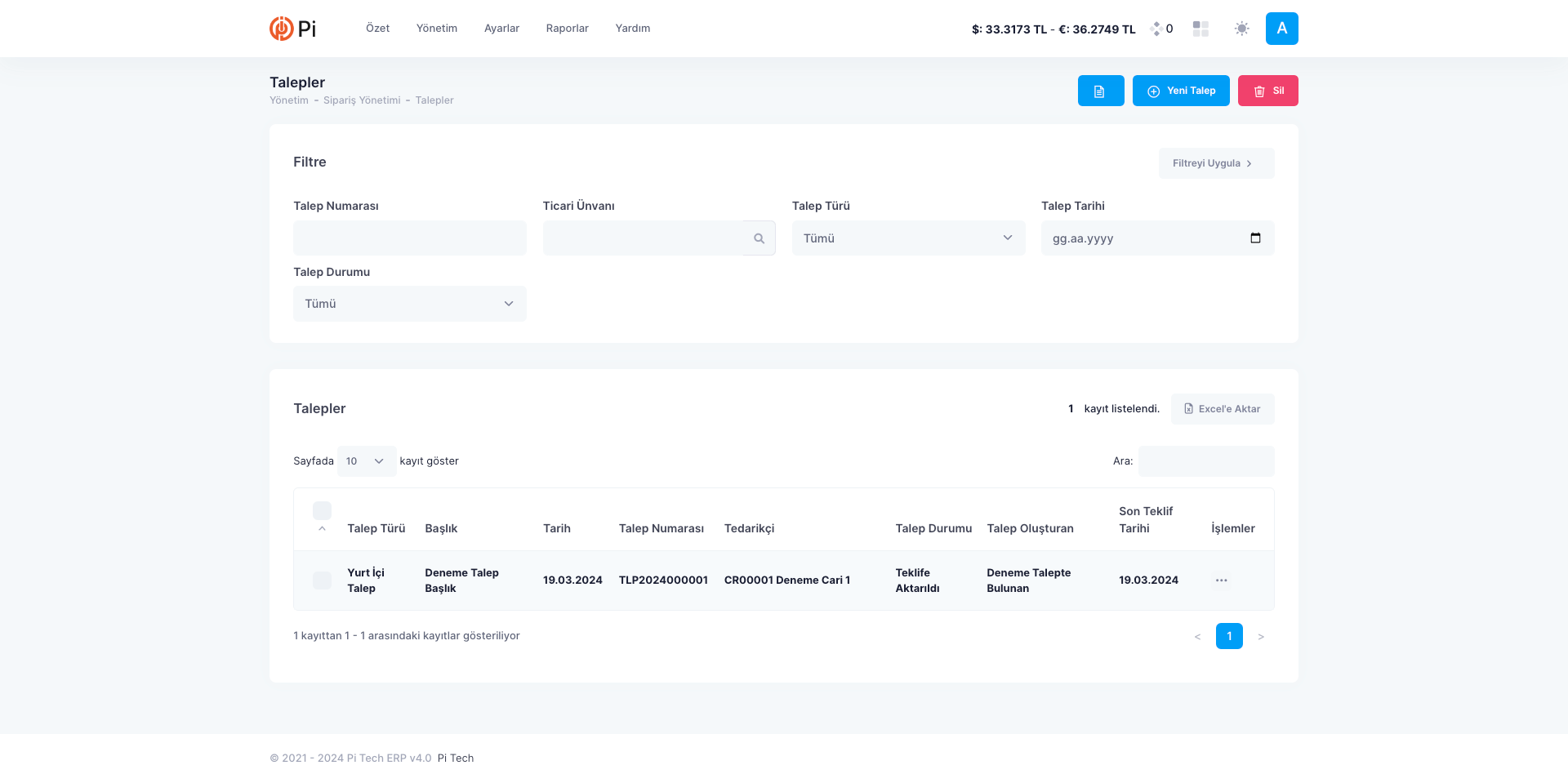Viewport: 1568px width, 783px height.
Task: Click the Yeni Talep button
Action: 1180,91
